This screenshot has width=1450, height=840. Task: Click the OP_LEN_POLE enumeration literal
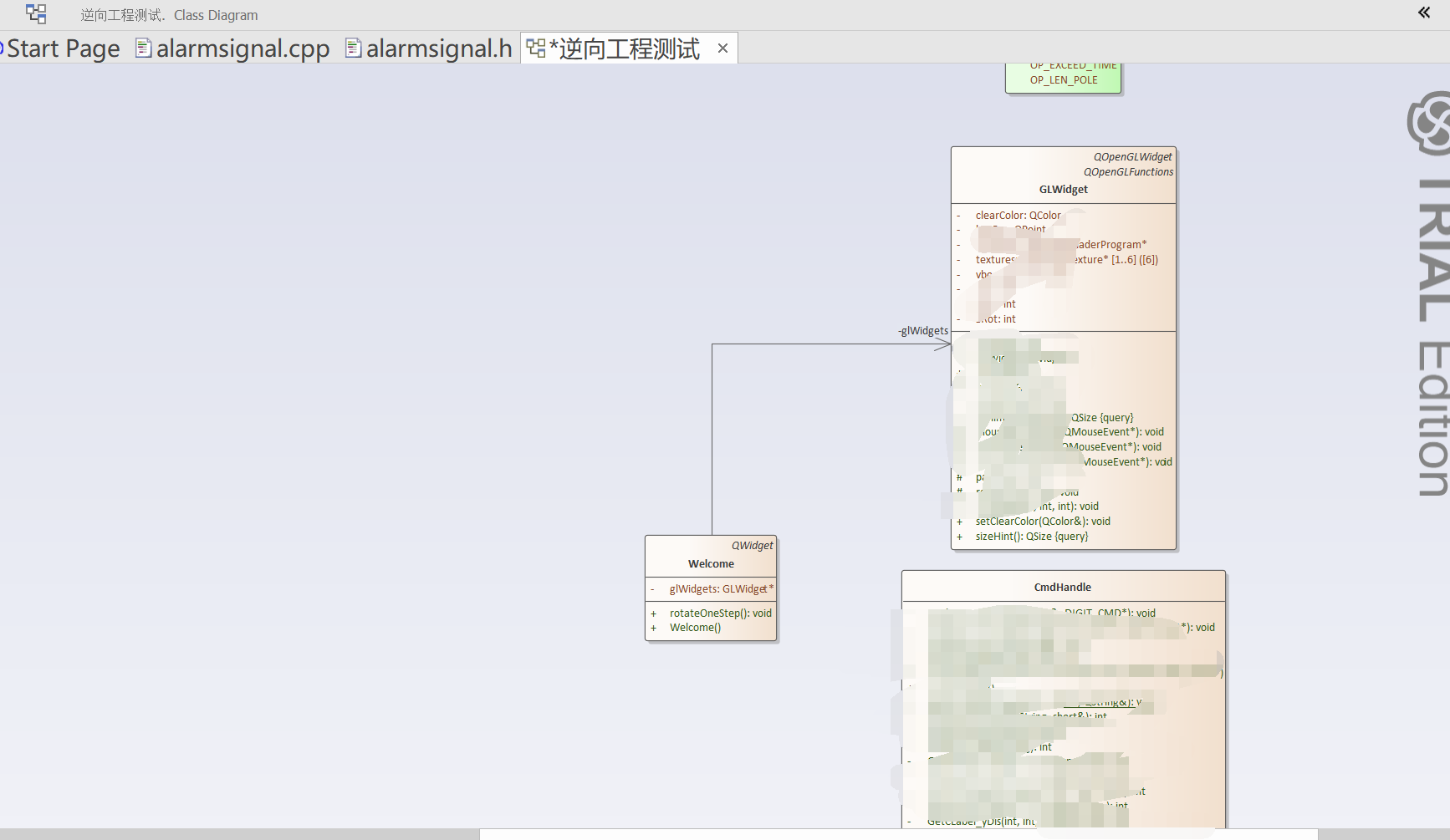click(x=1064, y=80)
